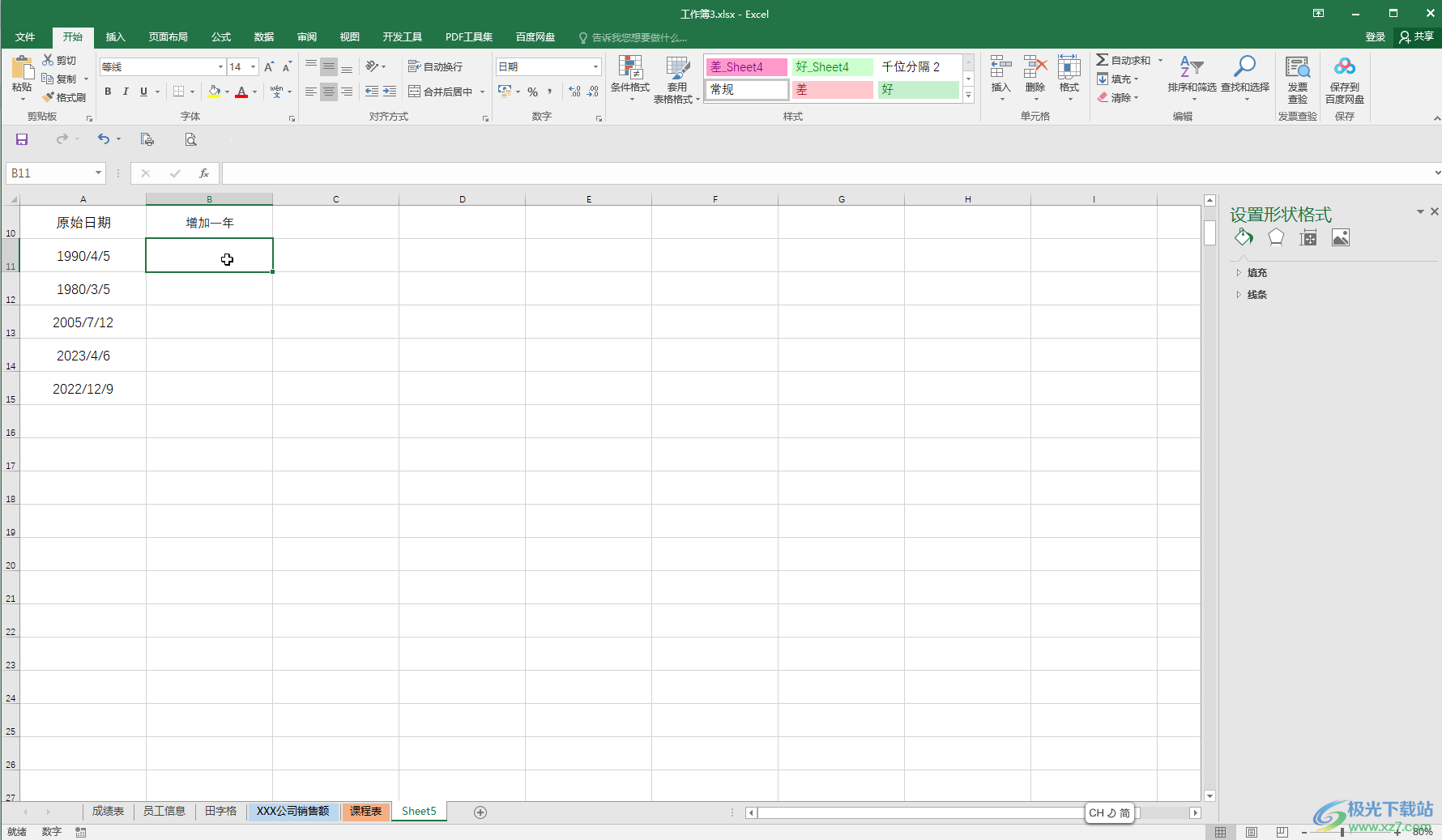The image size is (1442, 840).
Task: Toggle Bold formatting
Action: tap(108, 92)
